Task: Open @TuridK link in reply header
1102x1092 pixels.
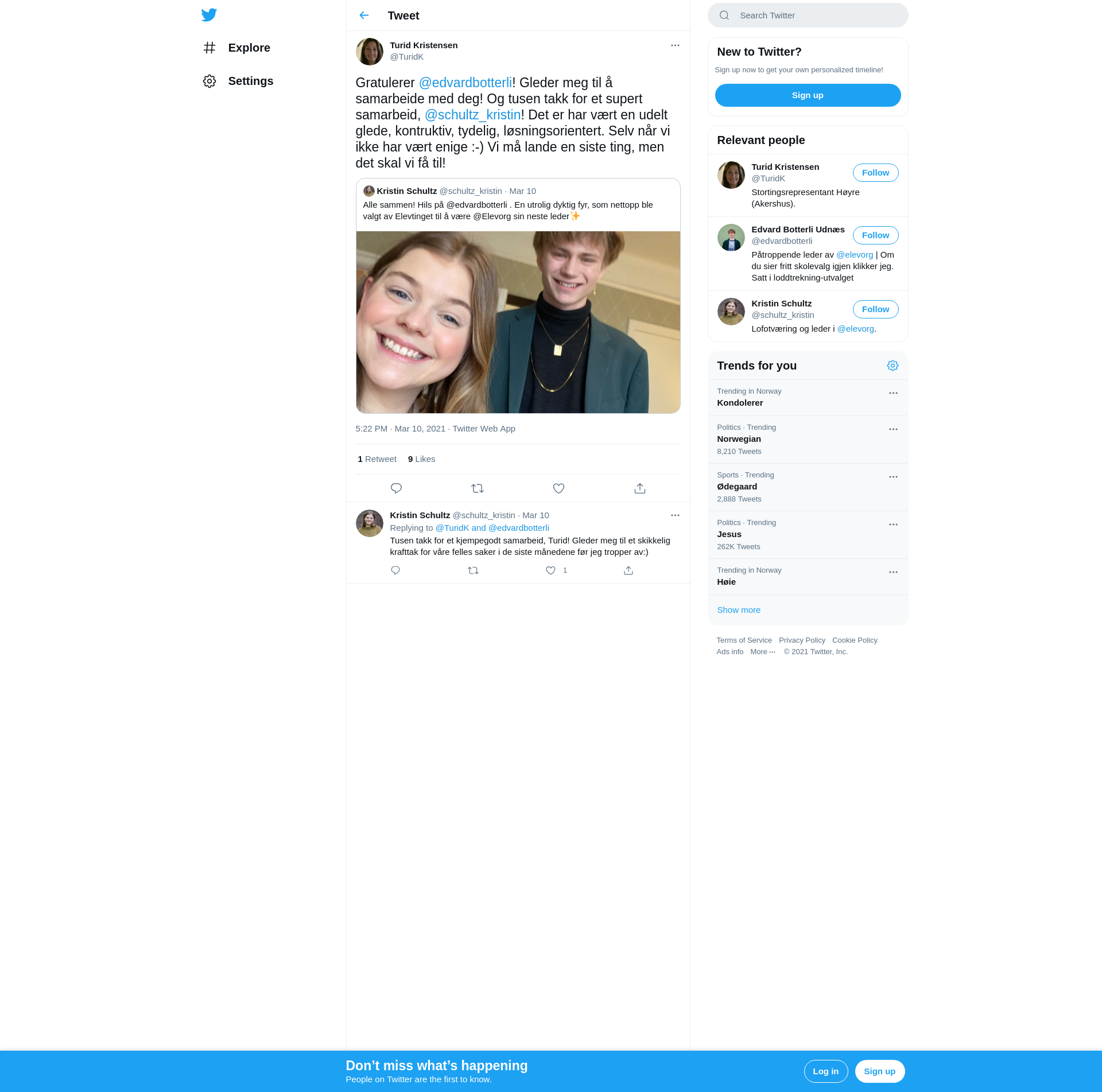Action: pyautogui.click(x=452, y=528)
